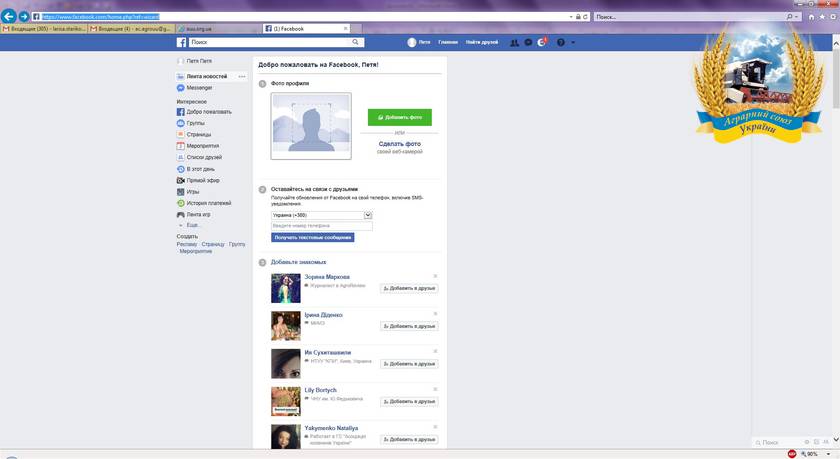The height and width of the screenshot is (459, 840).
Task: Click the browser home icon
Action: tap(811, 17)
